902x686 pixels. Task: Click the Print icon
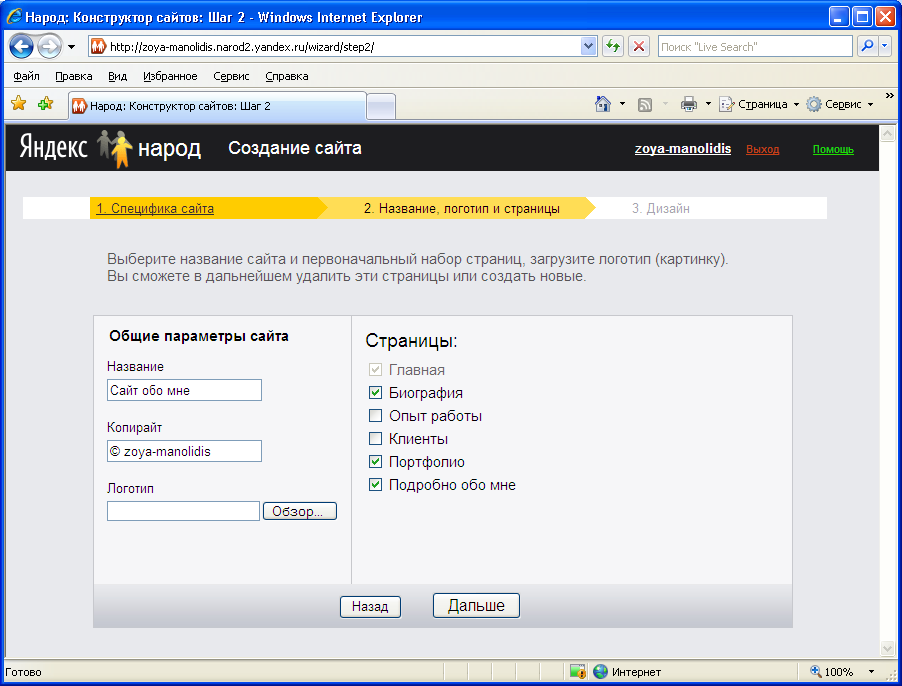689,104
